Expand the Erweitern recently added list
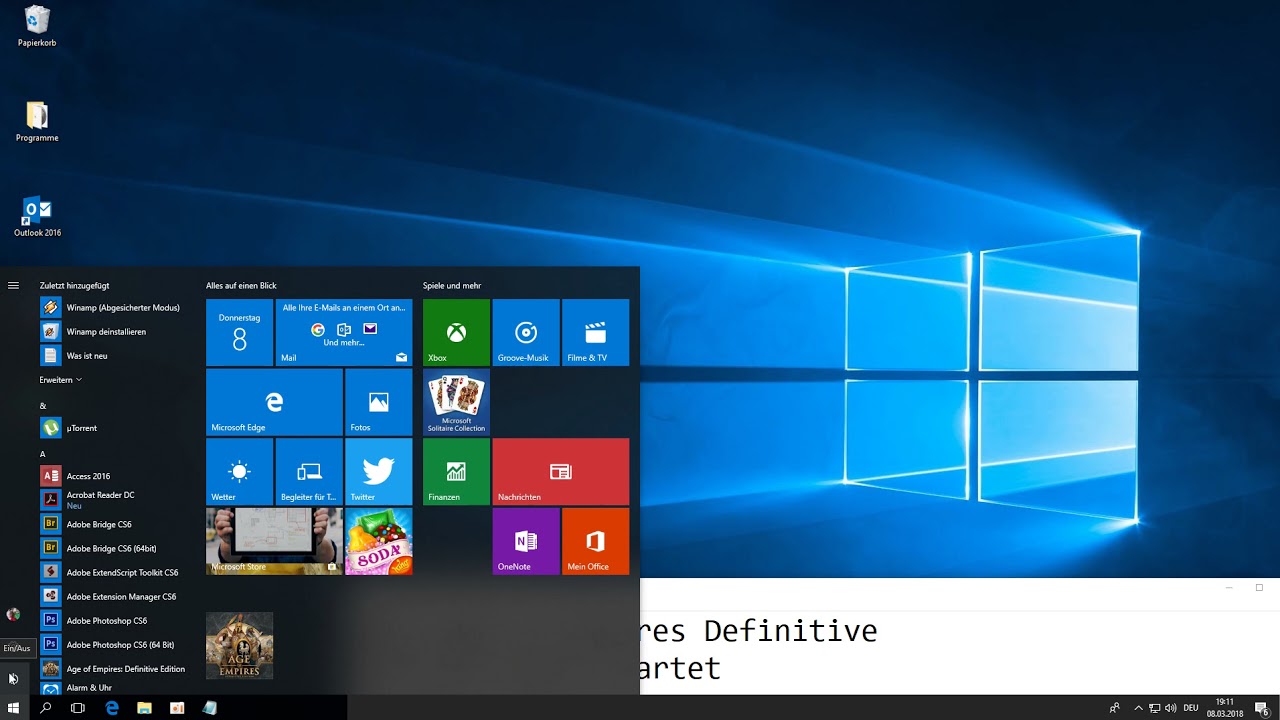This screenshot has width=1280, height=720. click(x=60, y=380)
